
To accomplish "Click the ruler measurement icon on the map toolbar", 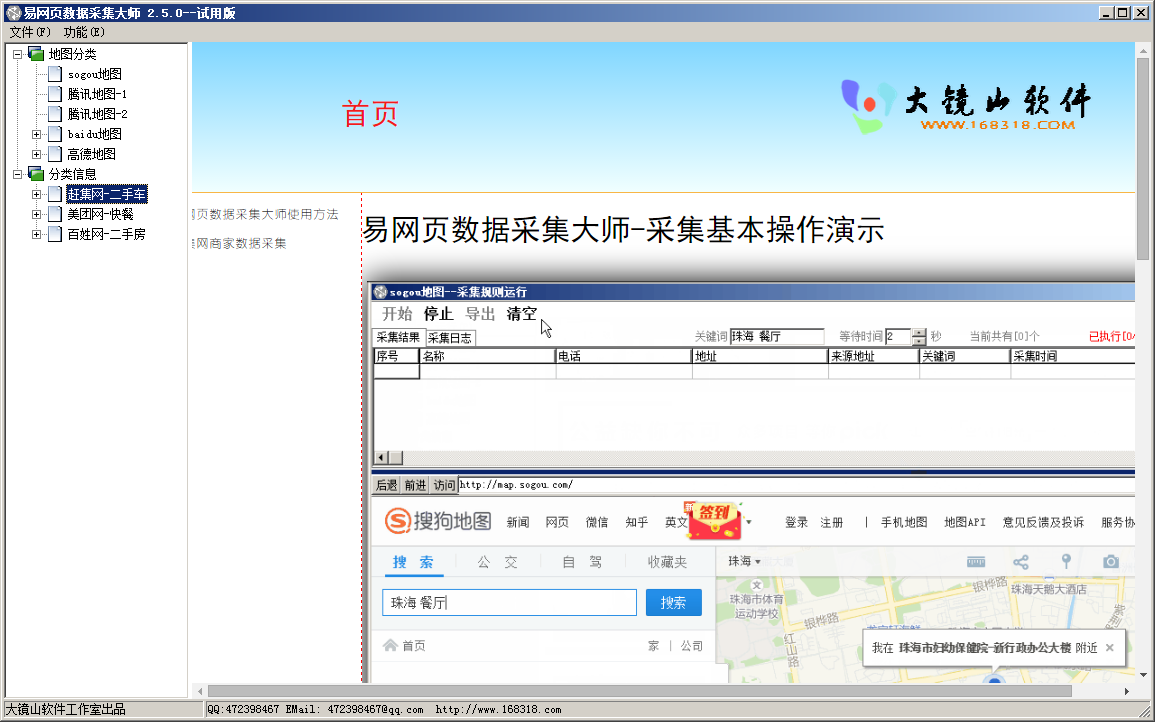I will (x=976, y=562).
